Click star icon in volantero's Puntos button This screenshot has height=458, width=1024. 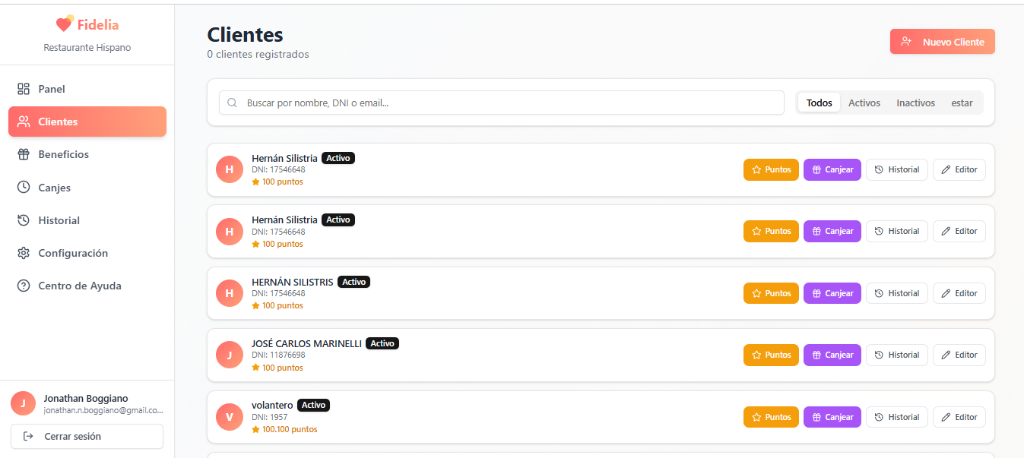757,417
